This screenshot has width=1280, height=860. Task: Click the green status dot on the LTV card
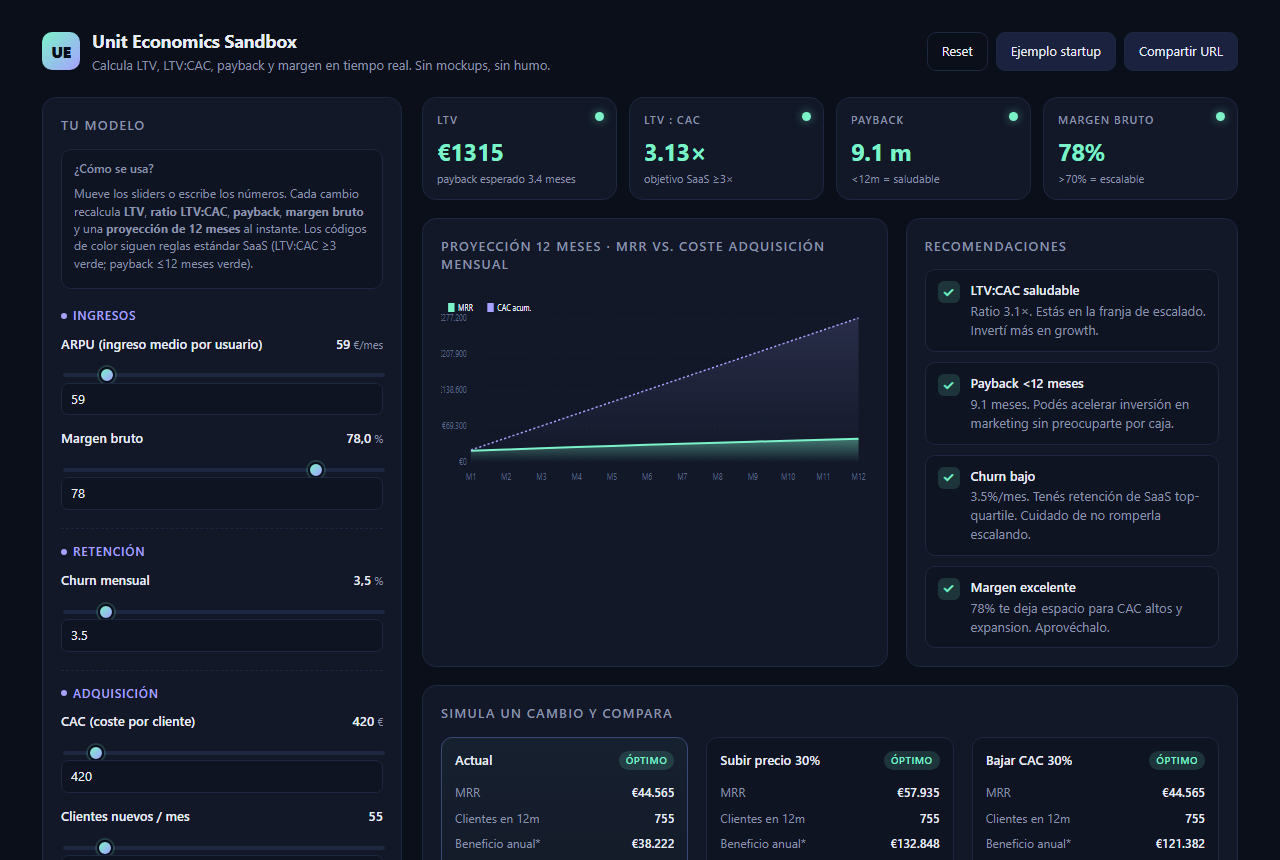599,117
